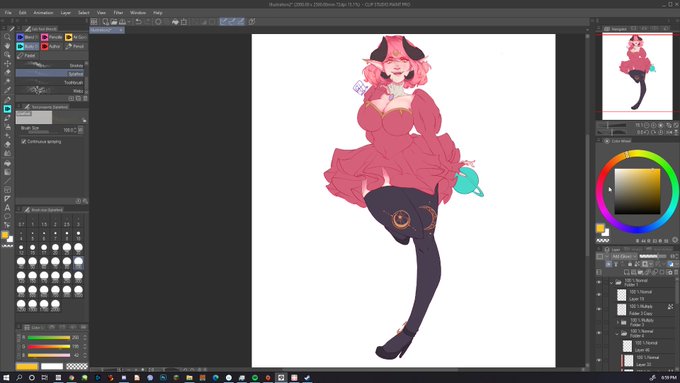The image size is (680, 383).
Task: Select the Eyedropper tool
Action: [7, 91]
